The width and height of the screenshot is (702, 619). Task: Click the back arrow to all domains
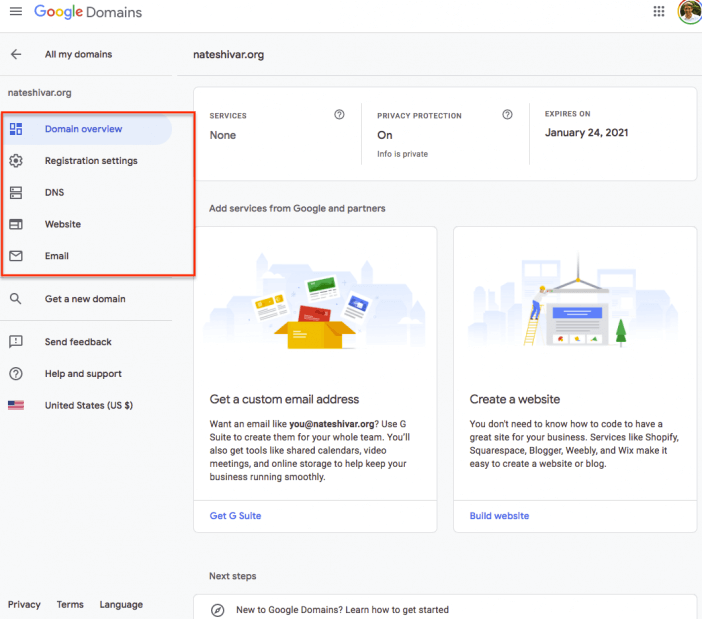click(16, 54)
